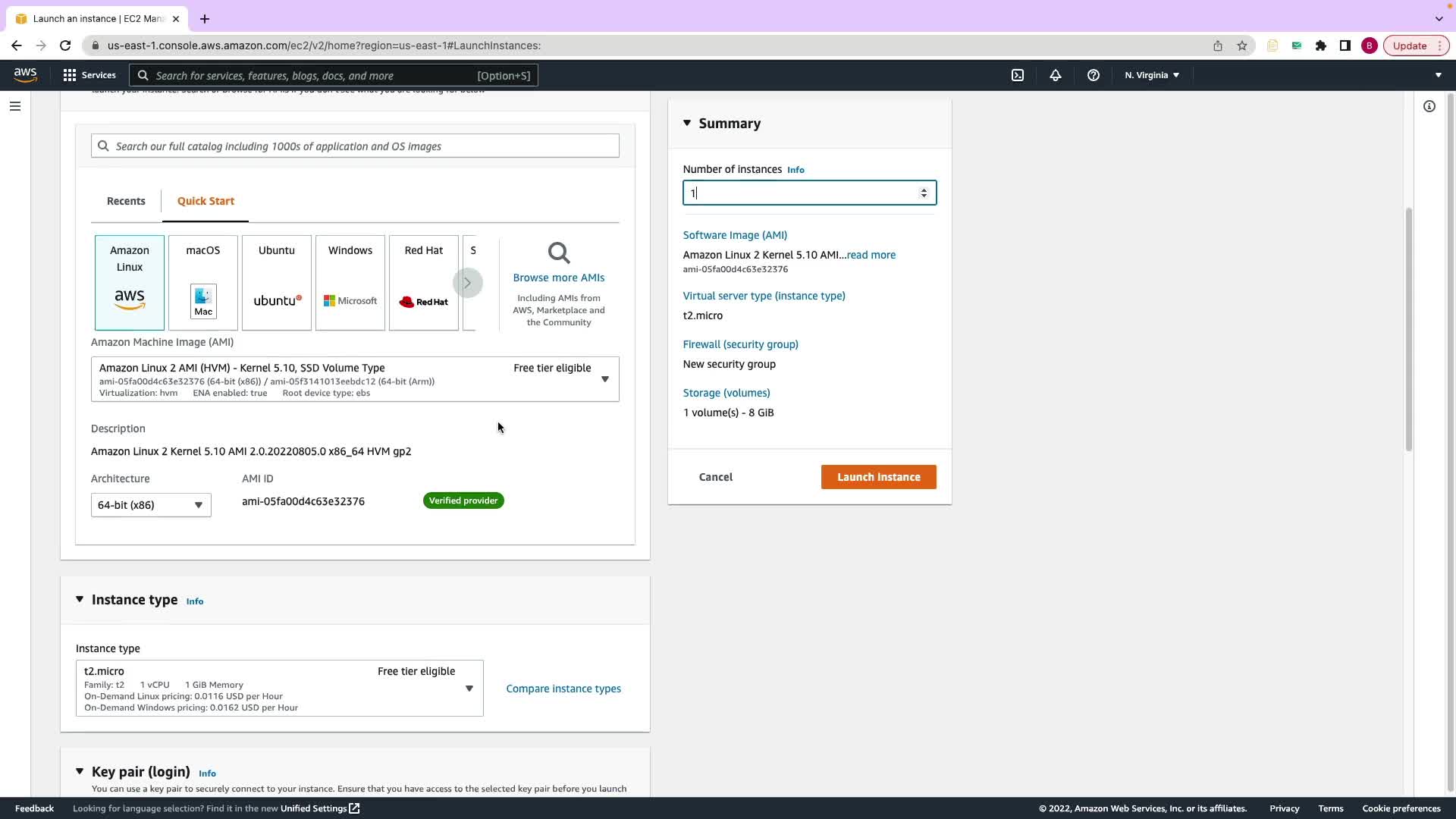The height and width of the screenshot is (819, 1456).
Task: Open Compare instance types link
Action: [x=563, y=689]
